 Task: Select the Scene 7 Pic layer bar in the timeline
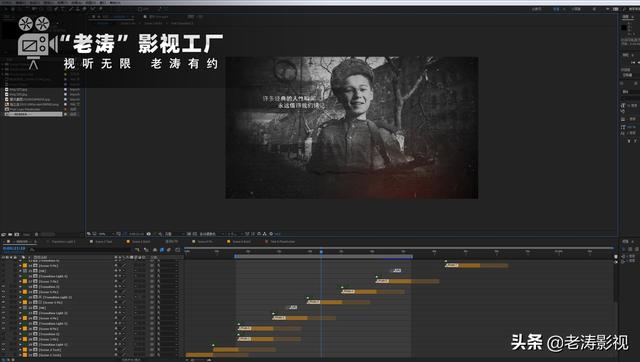coord(407,281)
